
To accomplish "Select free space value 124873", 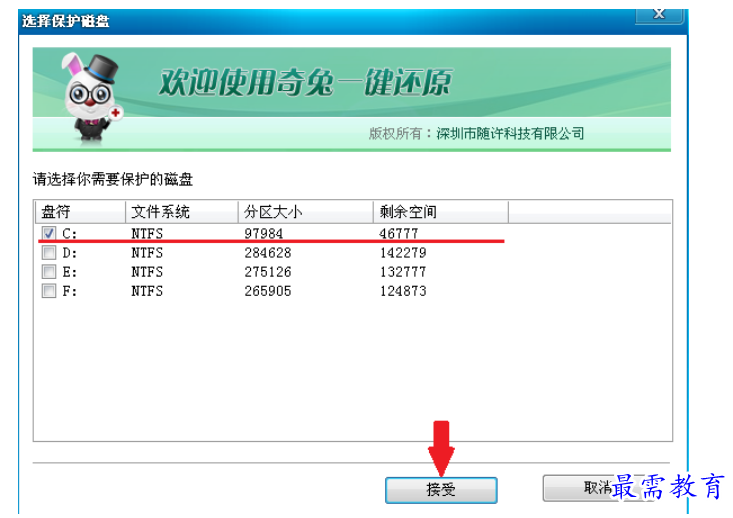I will click(403, 291).
